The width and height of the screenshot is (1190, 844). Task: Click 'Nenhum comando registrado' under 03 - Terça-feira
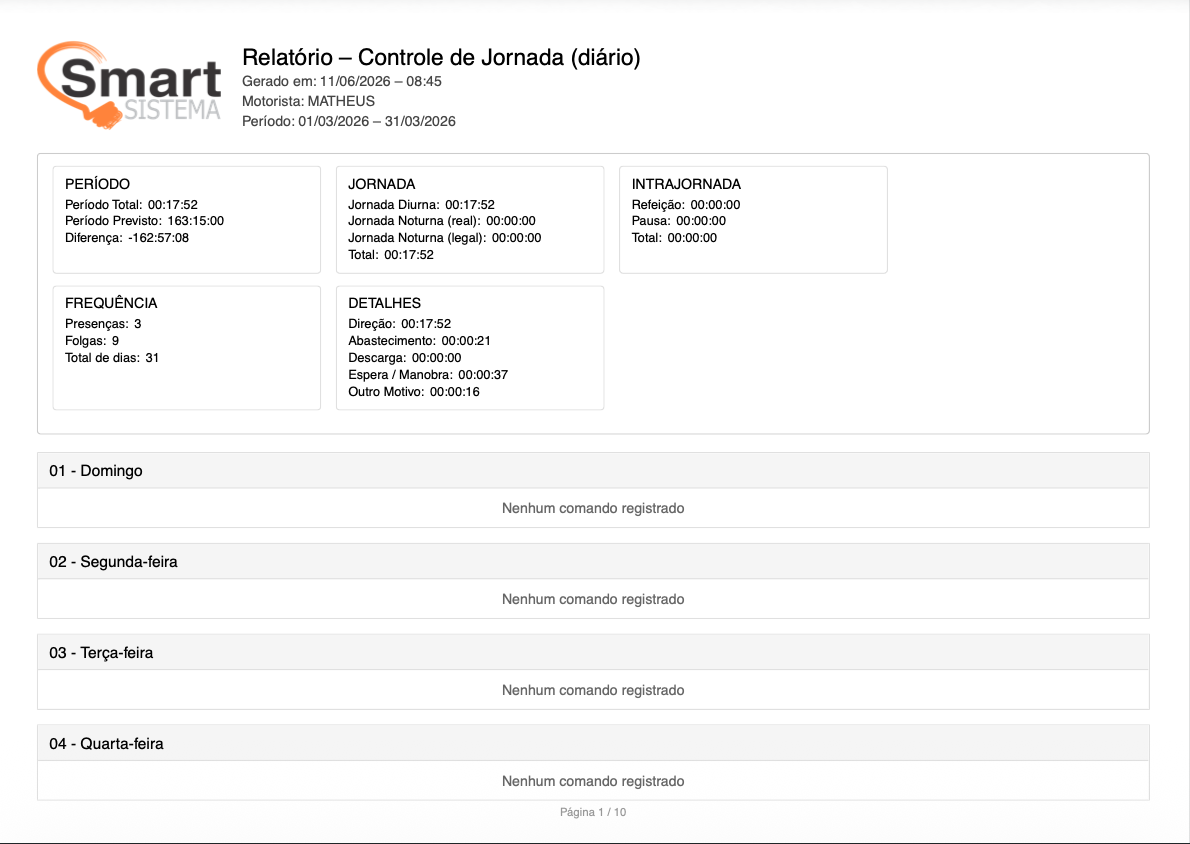593,691
